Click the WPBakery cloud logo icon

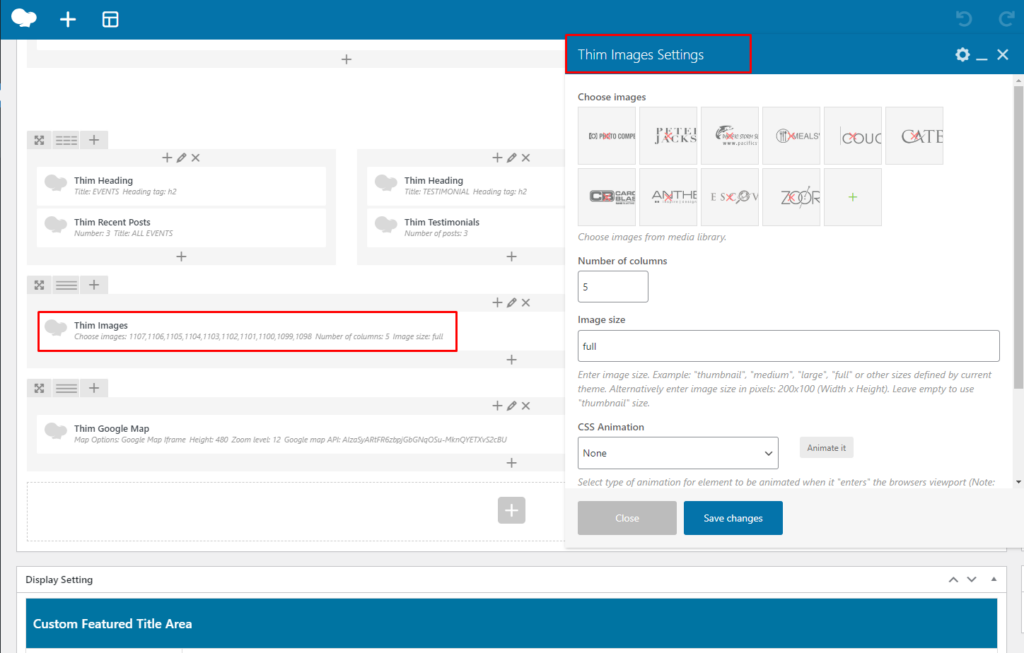point(24,18)
